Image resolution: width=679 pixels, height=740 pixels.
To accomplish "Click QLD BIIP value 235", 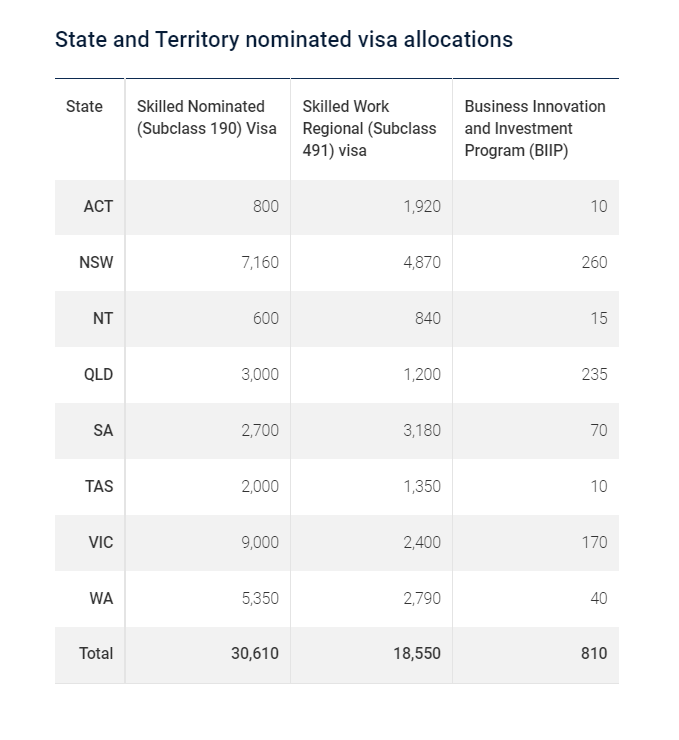I will [x=594, y=375].
